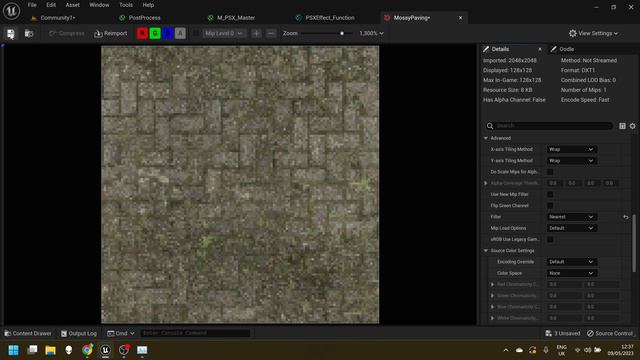Toggle the Blue channel view
The image size is (640, 360).
pyautogui.click(x=167, y=33)
